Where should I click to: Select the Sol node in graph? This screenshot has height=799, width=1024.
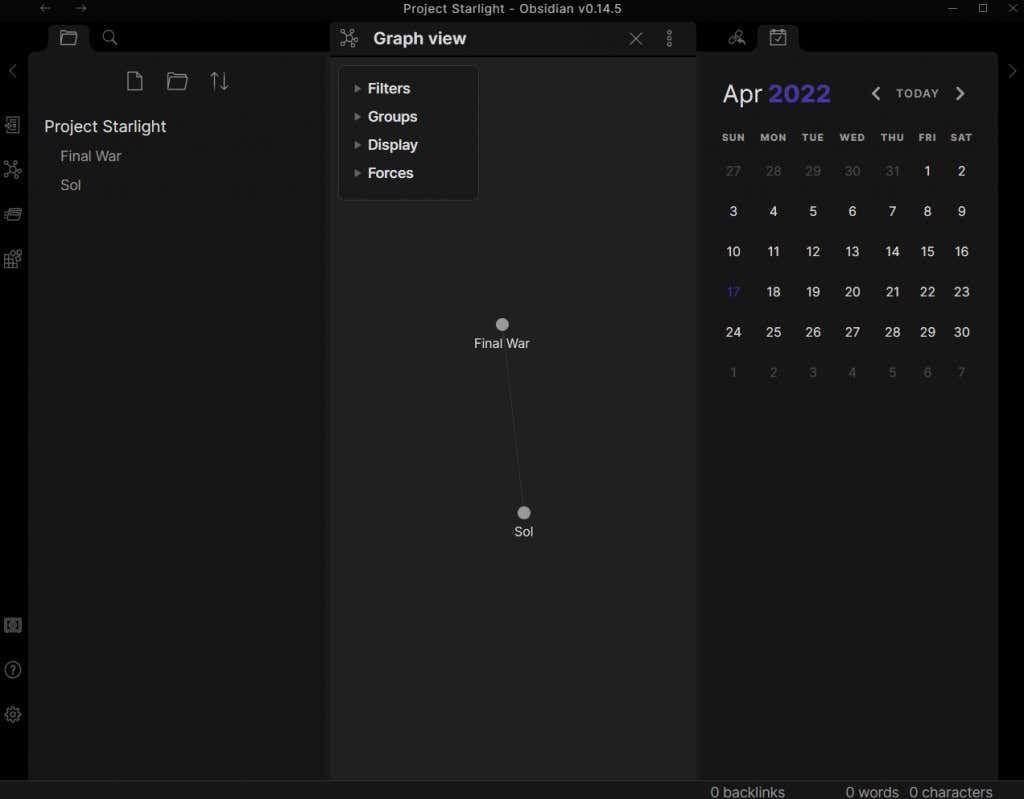(x=524, y=513)
